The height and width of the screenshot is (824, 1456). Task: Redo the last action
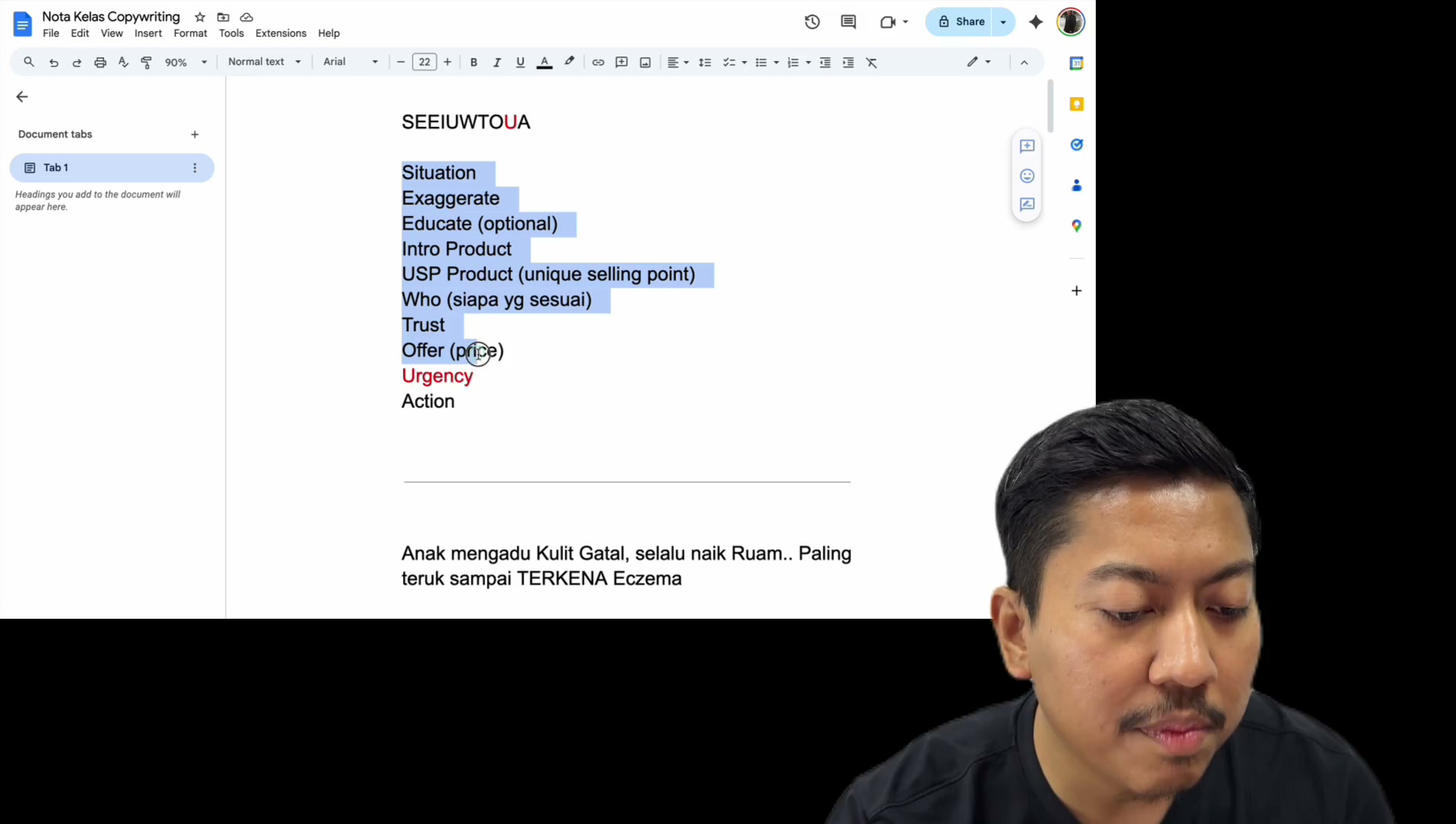click(76, 63)
